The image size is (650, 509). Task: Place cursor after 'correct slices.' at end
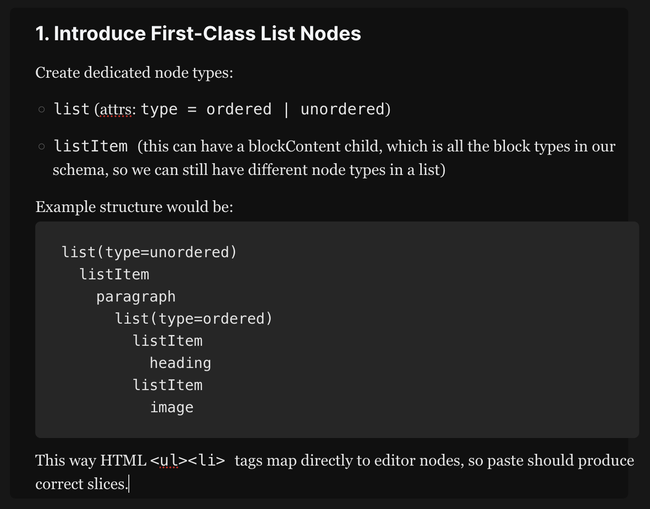[128, 484]
